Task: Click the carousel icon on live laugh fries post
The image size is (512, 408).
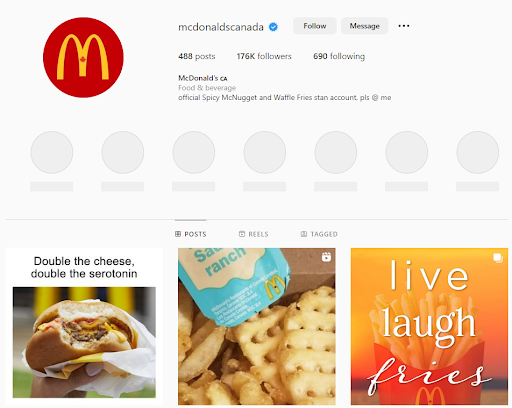Action: click(498, 258)
